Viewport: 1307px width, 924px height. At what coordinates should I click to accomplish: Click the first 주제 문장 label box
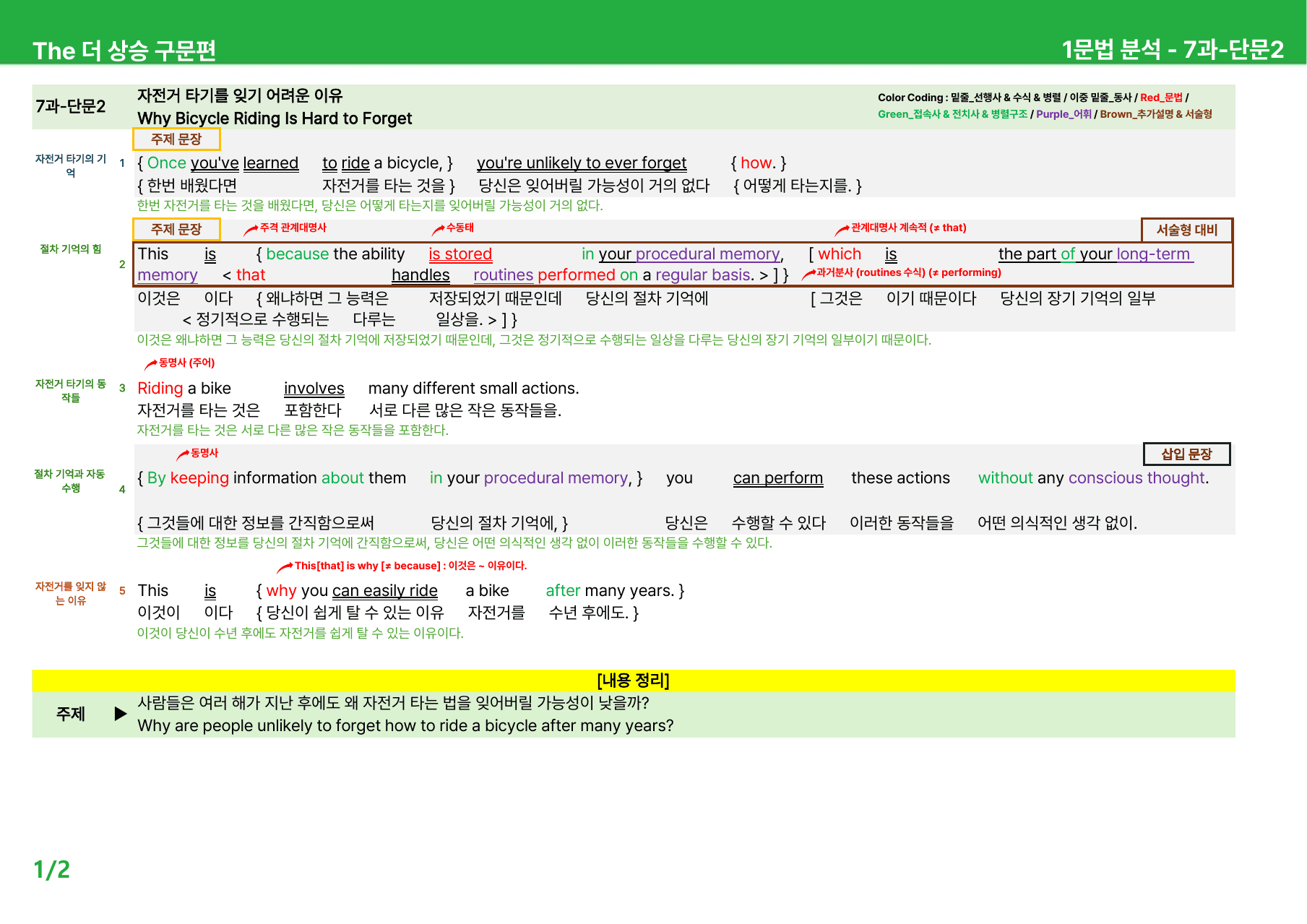coord(176,139)
